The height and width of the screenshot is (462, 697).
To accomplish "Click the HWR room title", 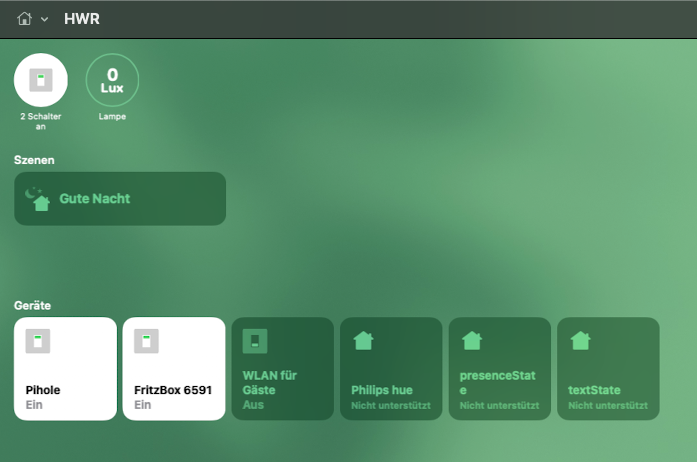I will point(82,19).
